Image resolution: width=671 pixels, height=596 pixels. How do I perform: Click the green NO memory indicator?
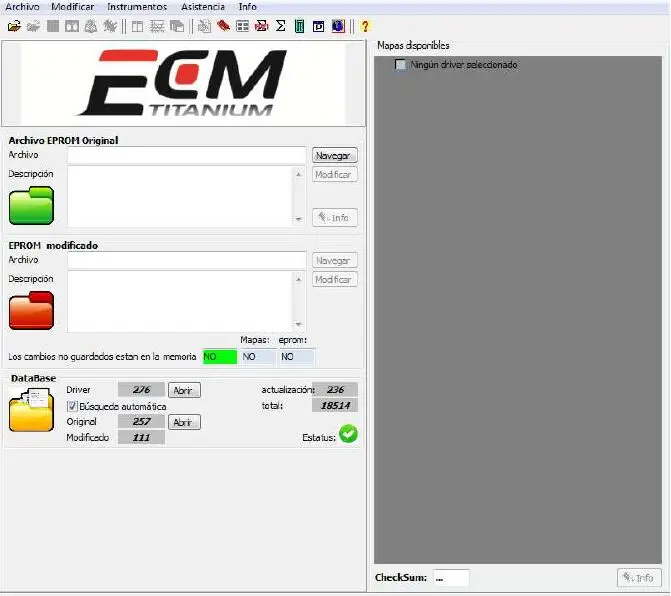pyautogui.click(x=220, y=357)
